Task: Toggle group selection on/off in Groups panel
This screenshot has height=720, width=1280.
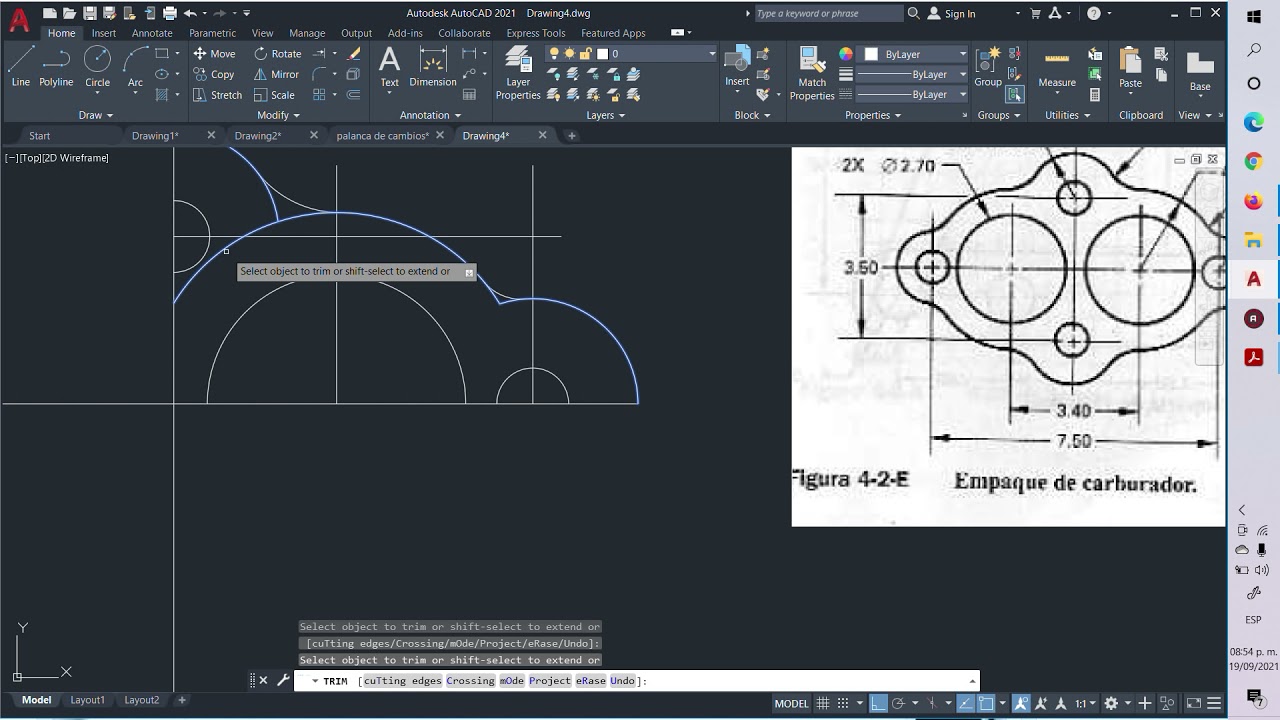Action: point(1015,95)
